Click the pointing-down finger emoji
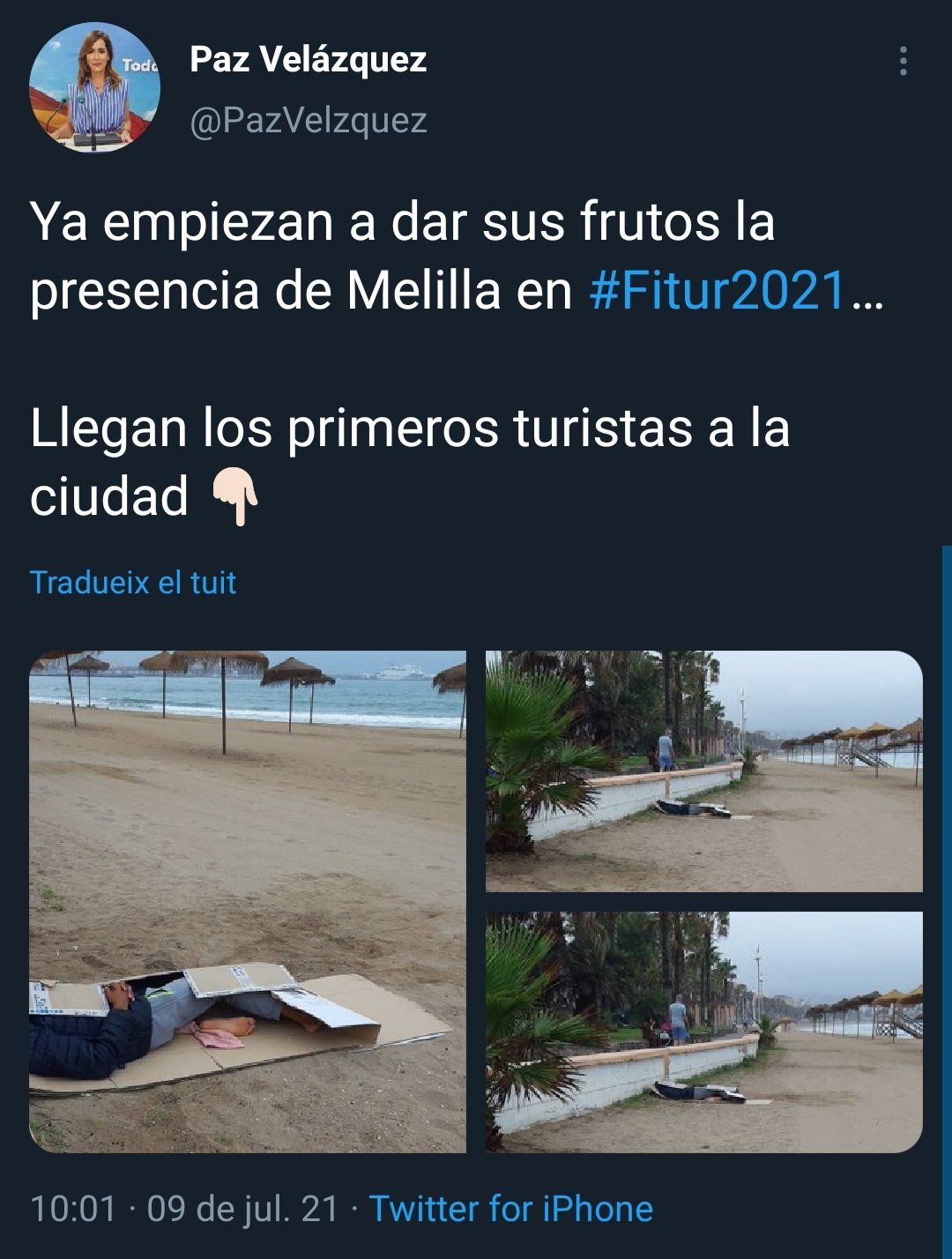The height and width of the screenshot is (1259, 952). tap(235, 497)
